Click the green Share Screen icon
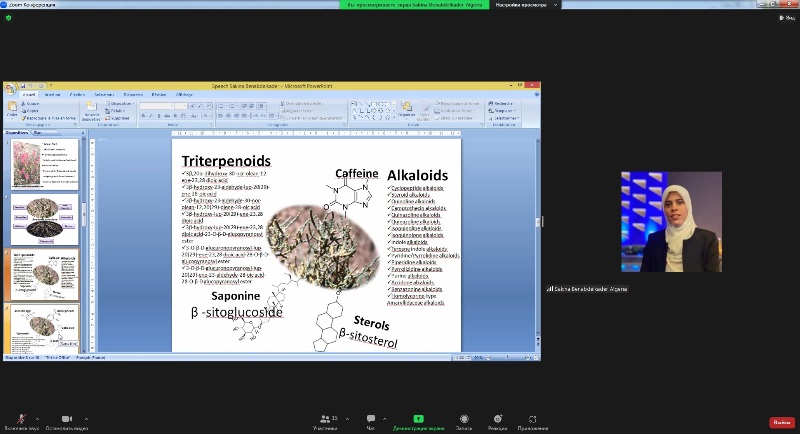 pos(418,418)
